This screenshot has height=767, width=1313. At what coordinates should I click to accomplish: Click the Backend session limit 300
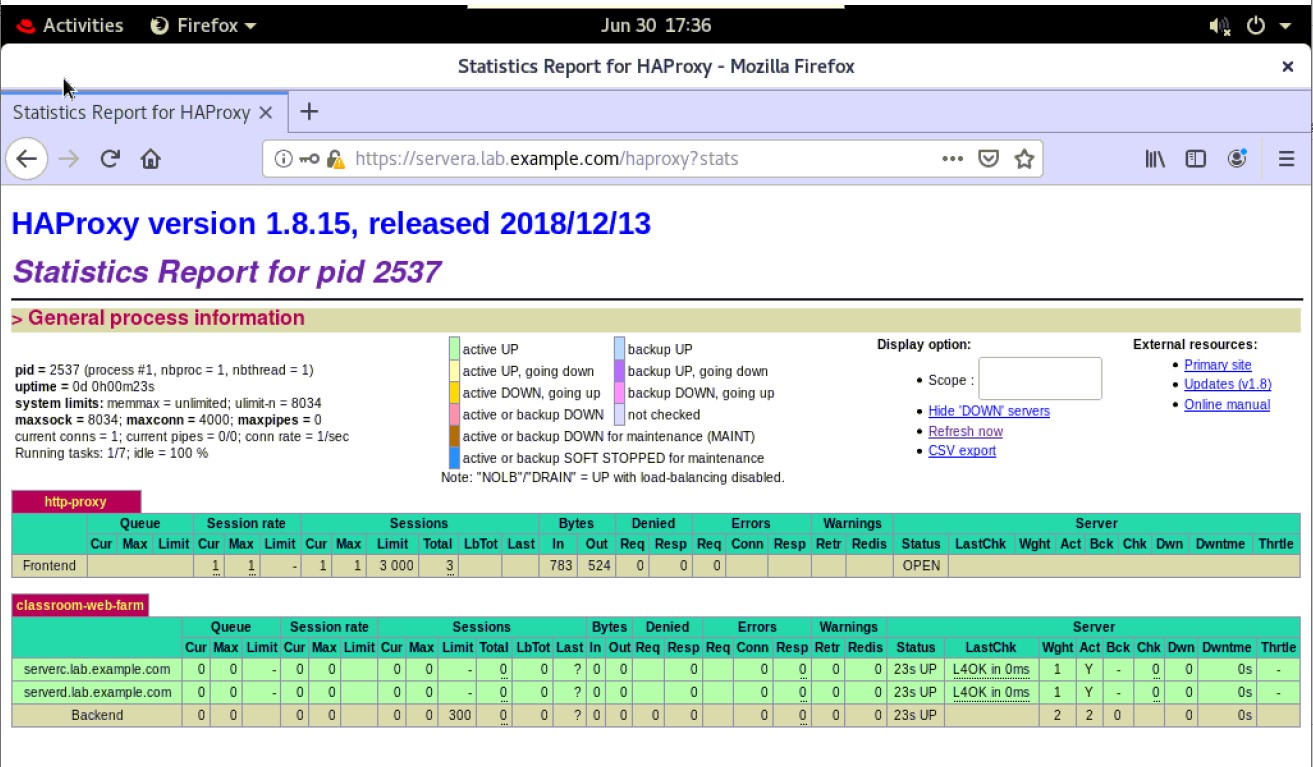460,715
